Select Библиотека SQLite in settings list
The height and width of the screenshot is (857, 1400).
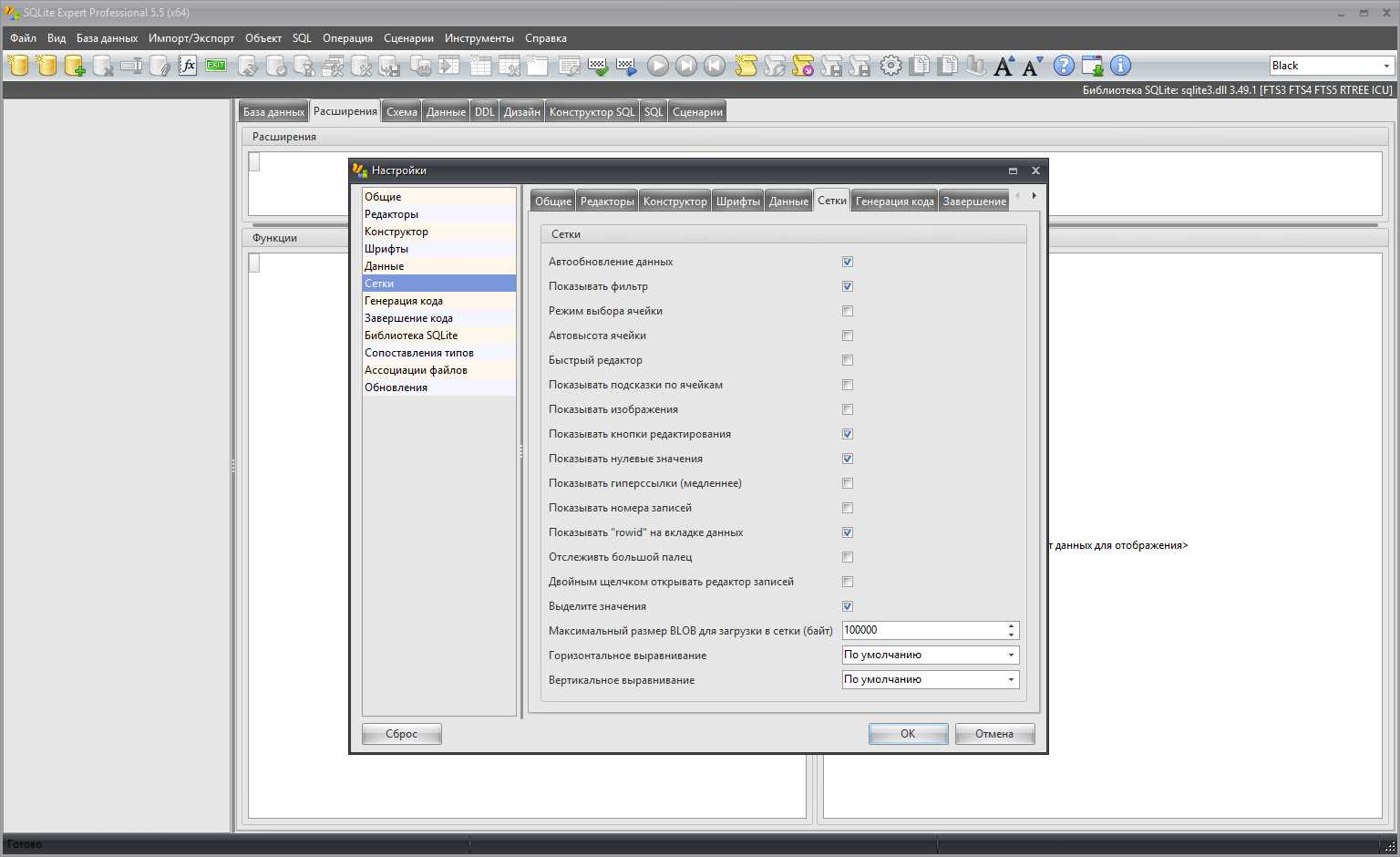[411, 336]
